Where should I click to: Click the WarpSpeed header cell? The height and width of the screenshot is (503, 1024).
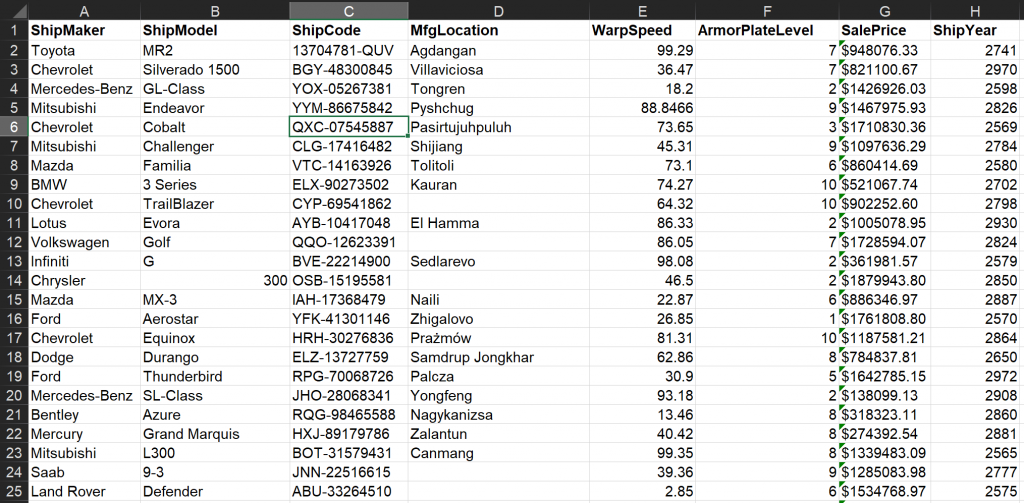pos(643,31)
